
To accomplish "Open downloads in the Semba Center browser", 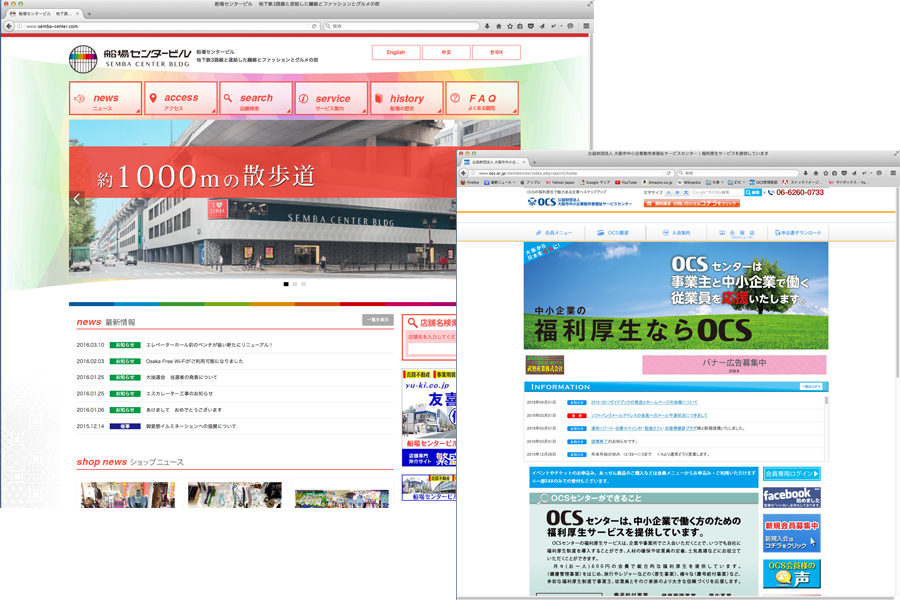I will point(487,26).
